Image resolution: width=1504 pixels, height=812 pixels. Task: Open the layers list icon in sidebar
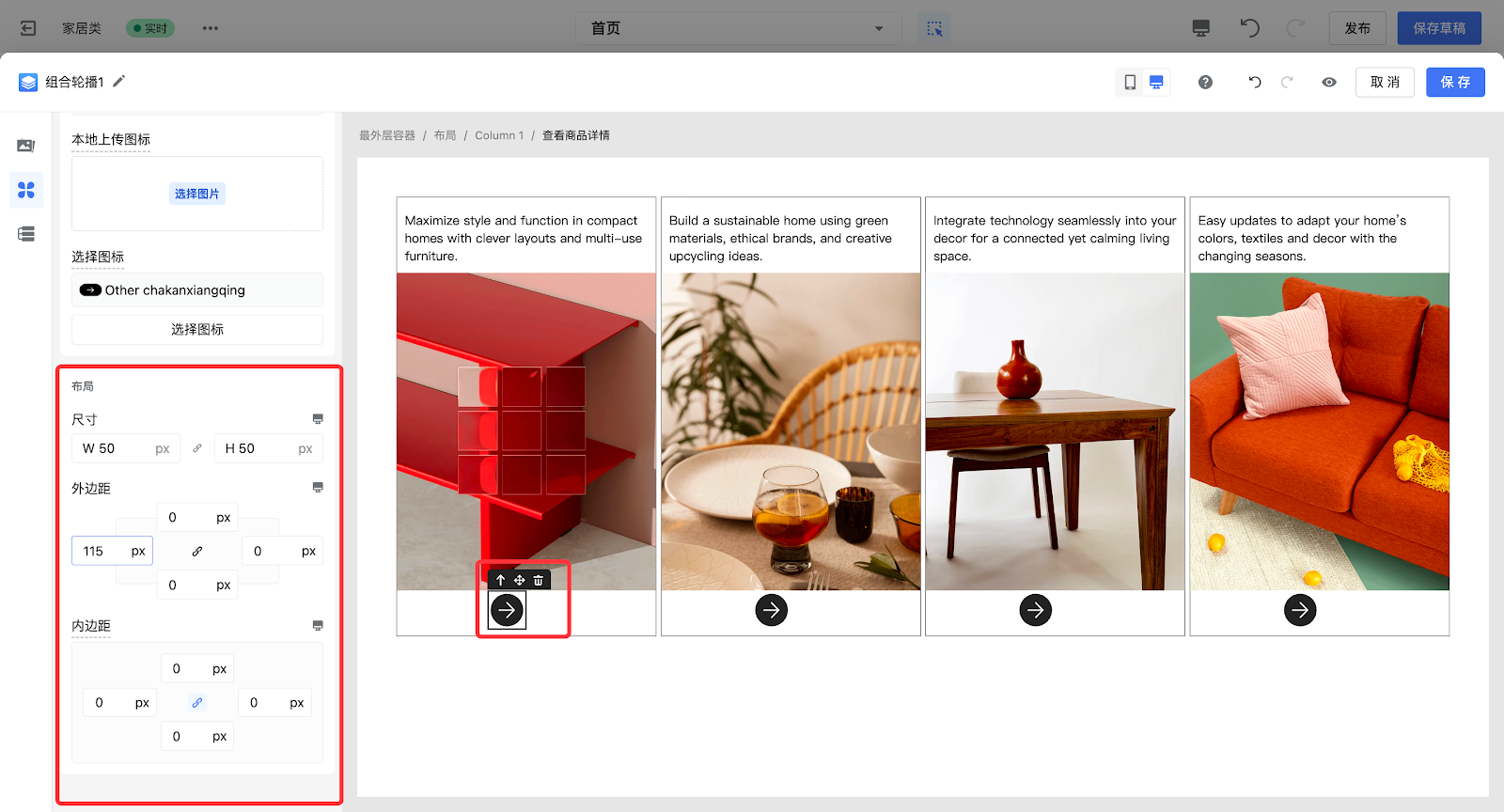[26, 234]
